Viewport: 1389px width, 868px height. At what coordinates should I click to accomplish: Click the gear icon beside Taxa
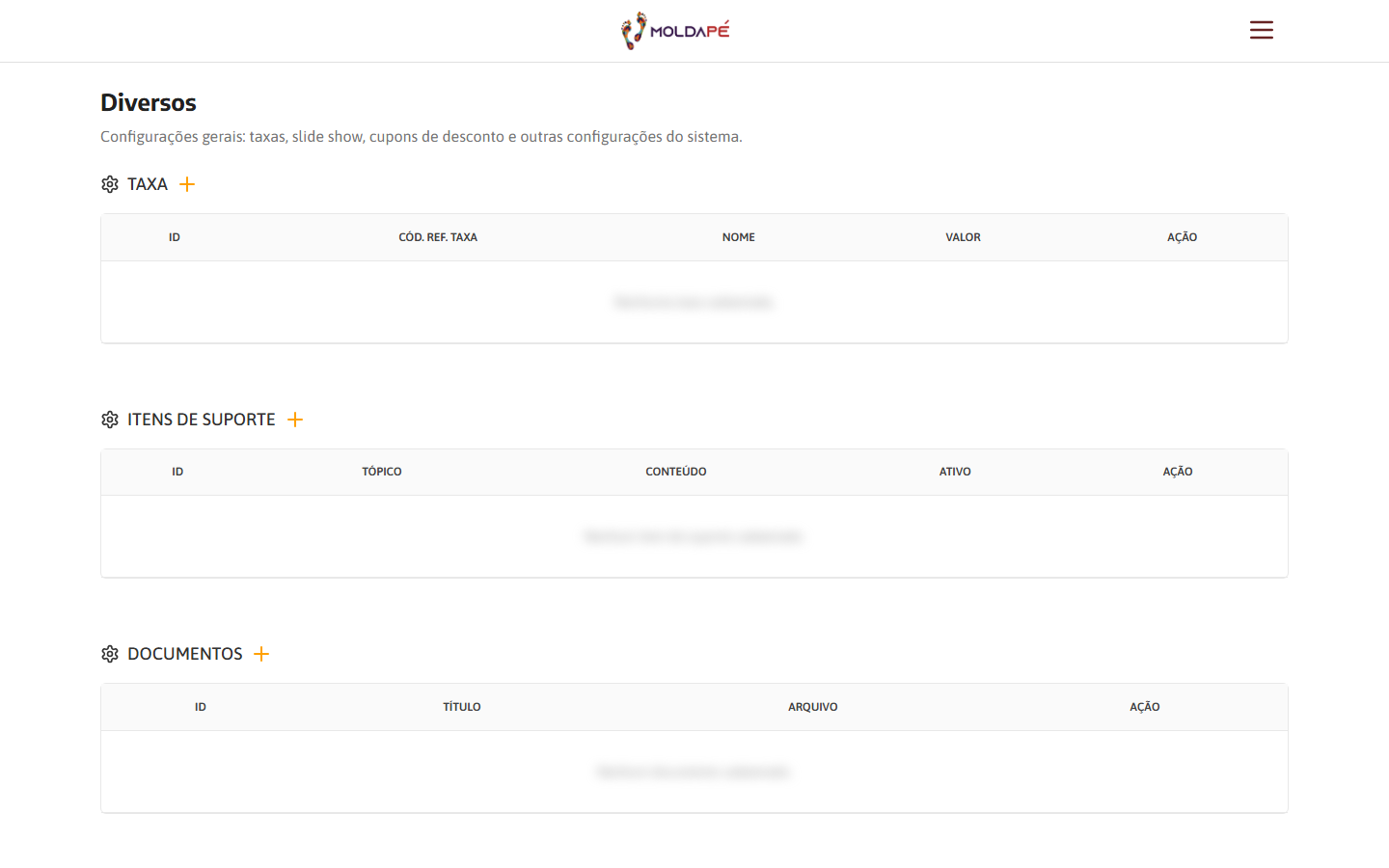tap(110, 184)
